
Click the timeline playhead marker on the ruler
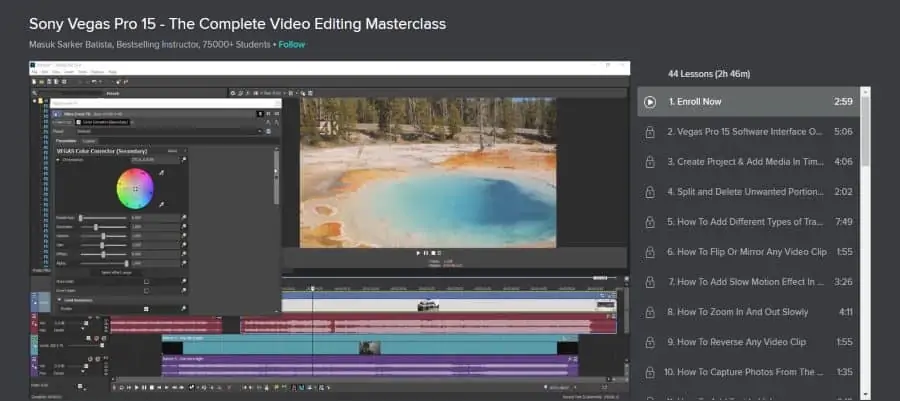click(313, 288)
